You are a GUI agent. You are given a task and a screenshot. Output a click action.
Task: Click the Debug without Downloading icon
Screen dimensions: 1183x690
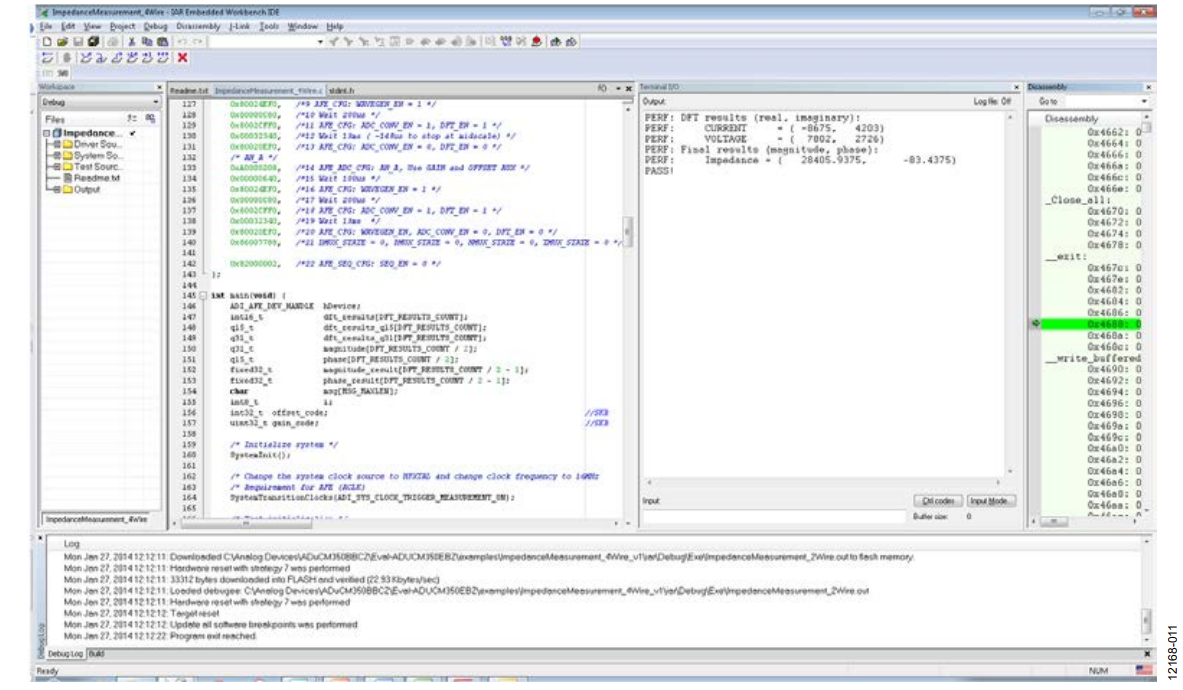(x=572, y=42)
